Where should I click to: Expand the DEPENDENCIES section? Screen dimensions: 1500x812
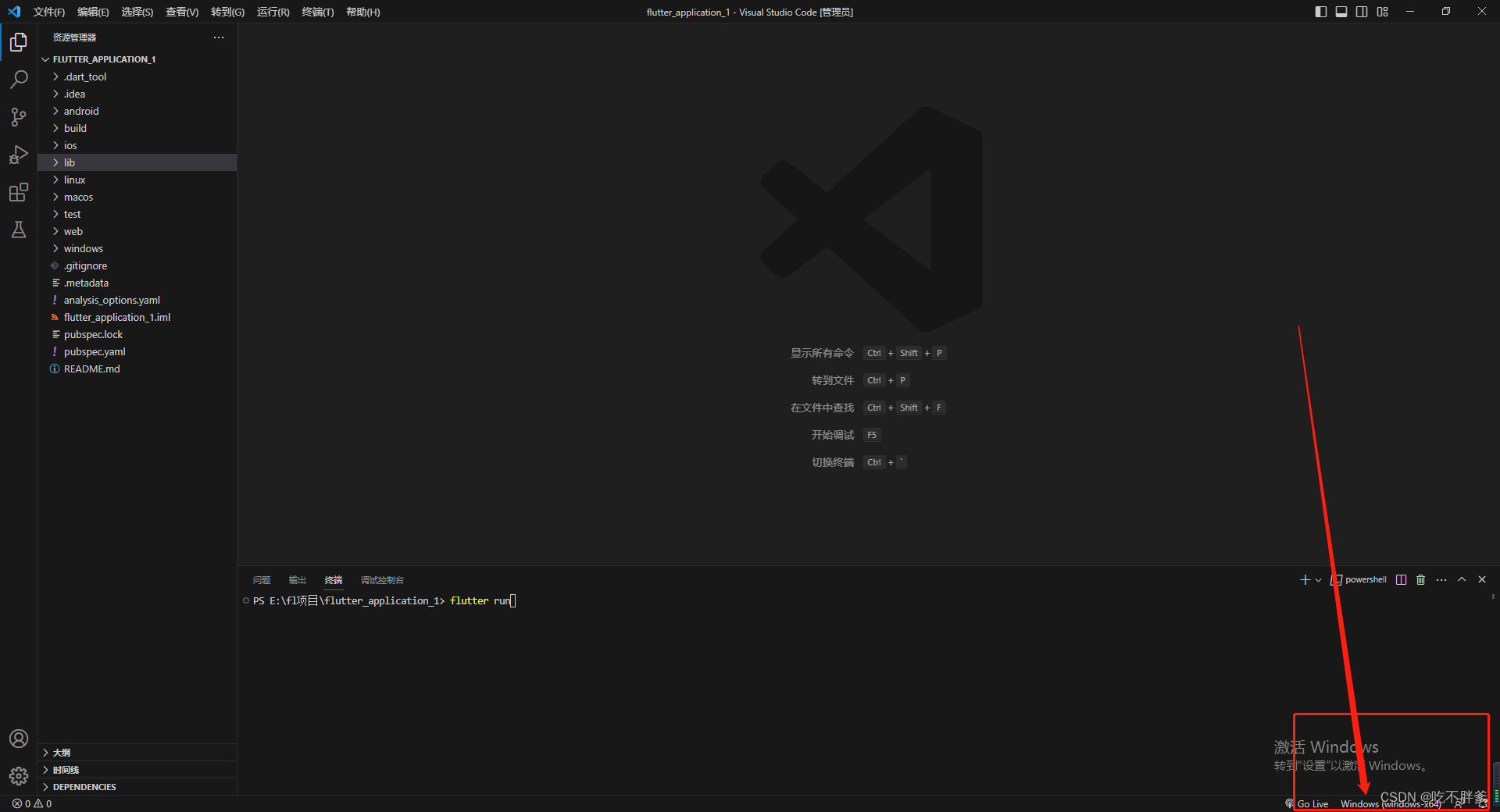click(x=137, y=787)
